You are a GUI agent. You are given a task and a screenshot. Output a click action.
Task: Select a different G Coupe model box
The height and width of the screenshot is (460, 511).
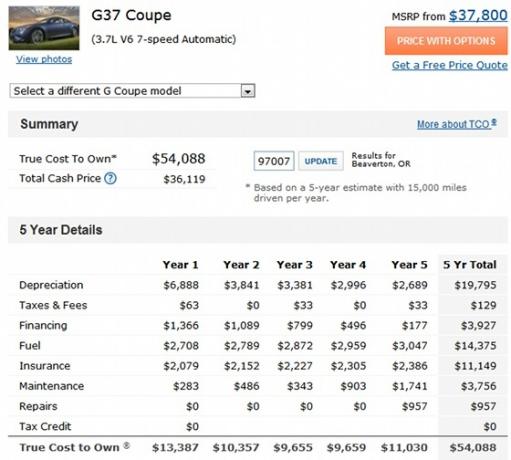click(x=132, y=91)
